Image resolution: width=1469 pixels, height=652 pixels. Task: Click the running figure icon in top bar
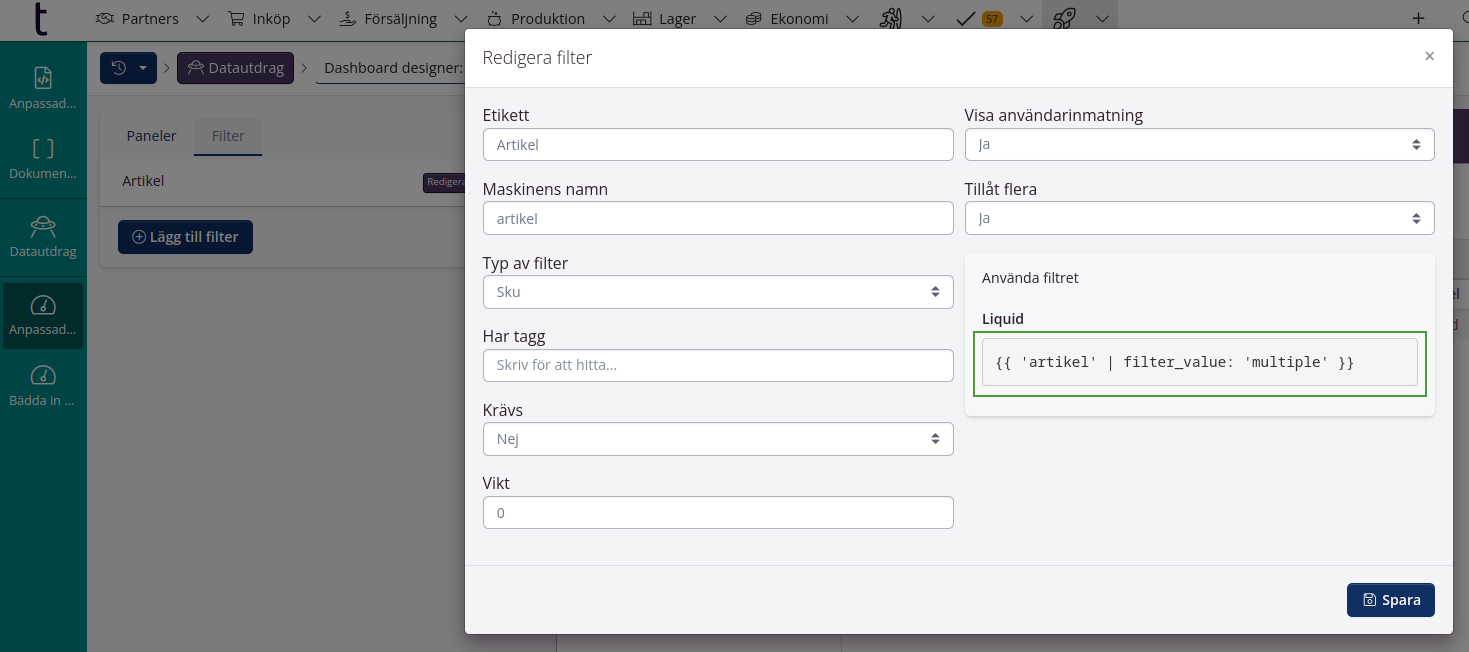[891, 19]
